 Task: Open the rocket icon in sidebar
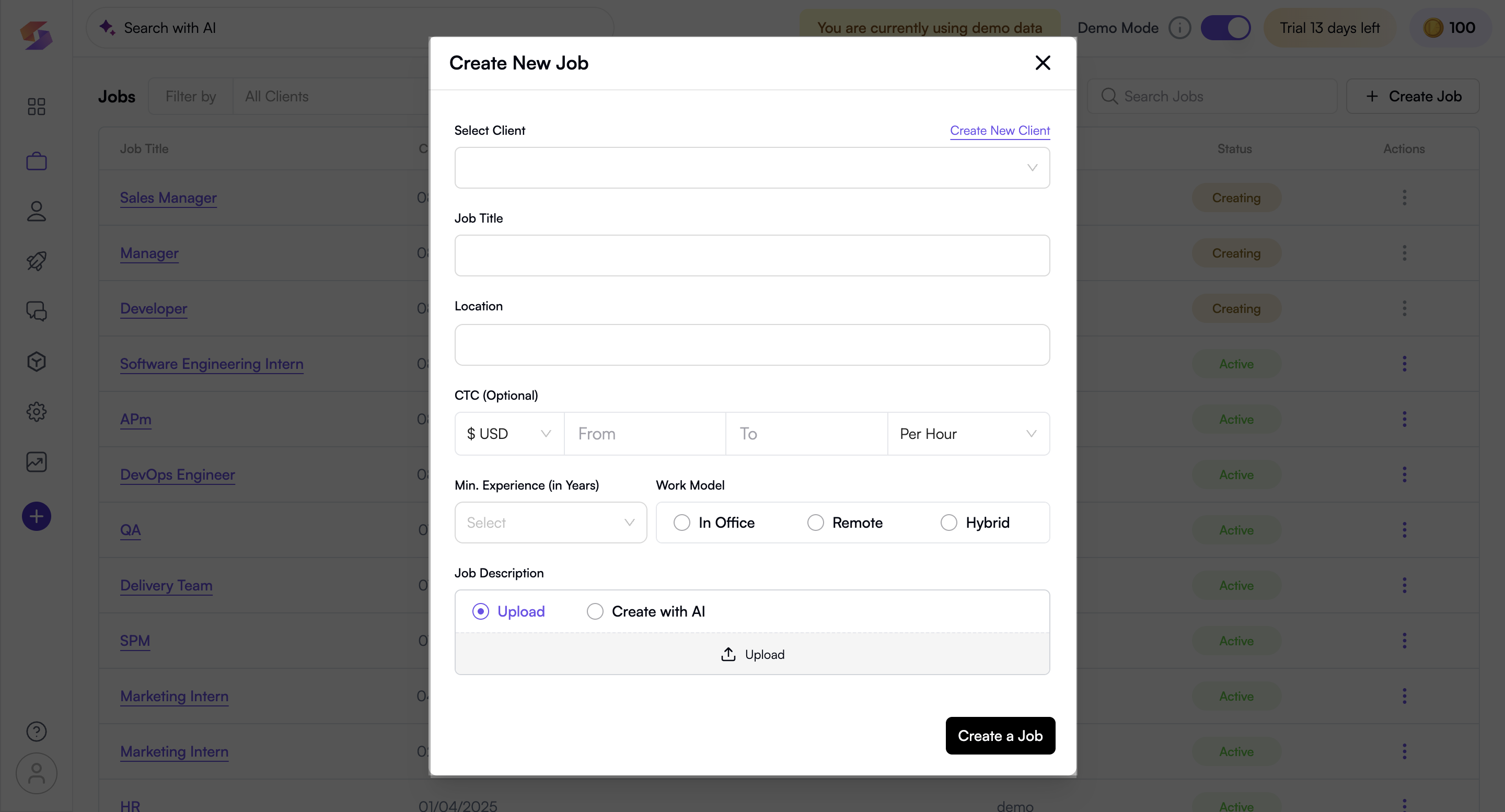point(36,261)
